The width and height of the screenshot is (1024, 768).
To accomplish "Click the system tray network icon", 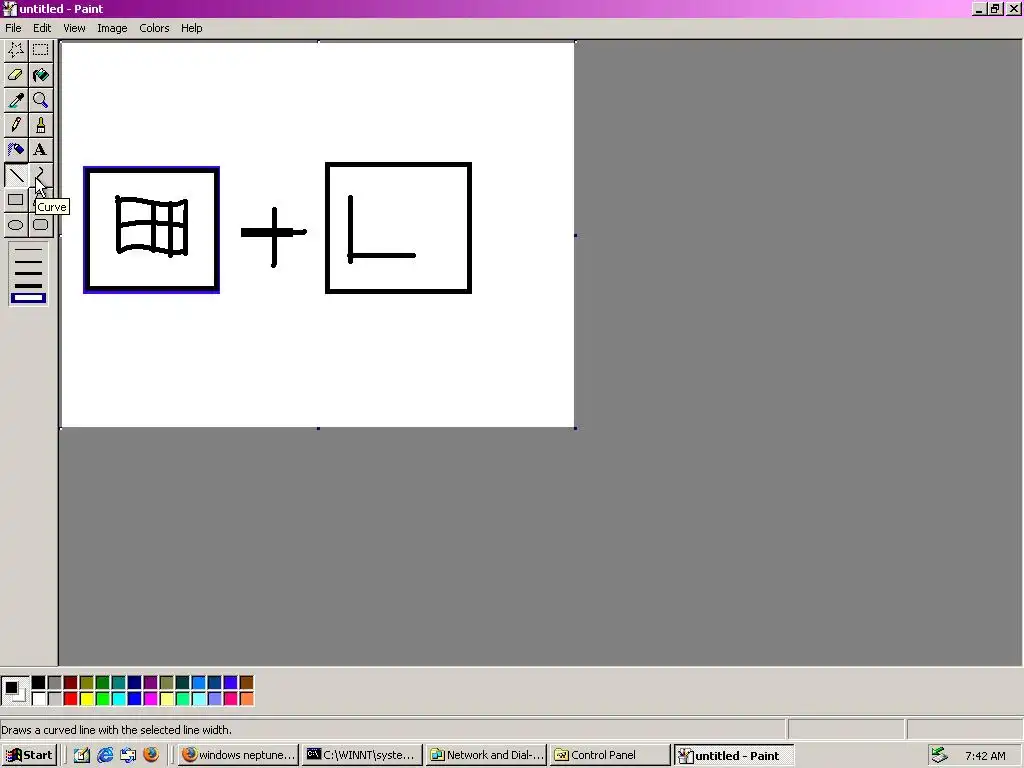I will pos(939,755).
